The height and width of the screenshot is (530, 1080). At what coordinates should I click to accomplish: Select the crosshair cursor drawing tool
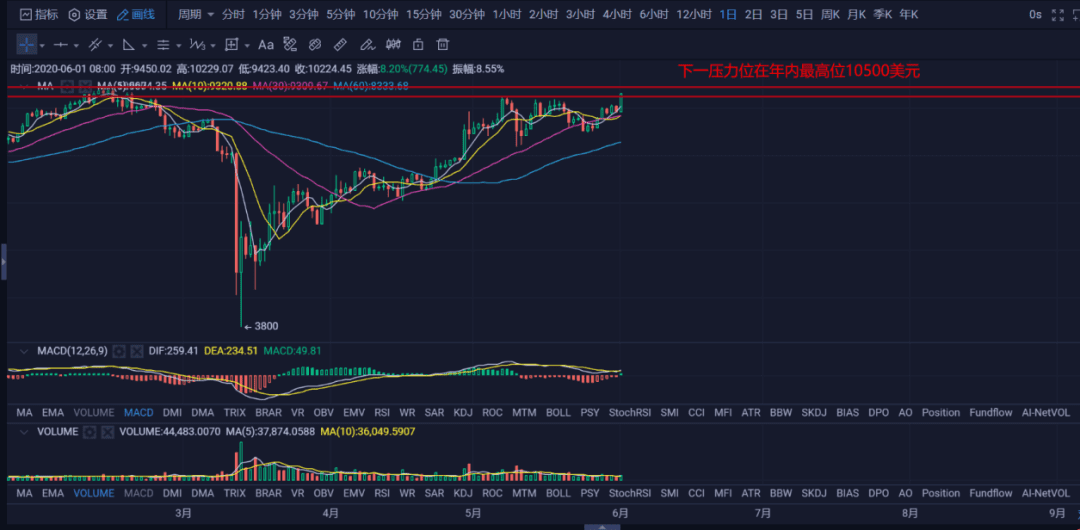pos(27,45)
